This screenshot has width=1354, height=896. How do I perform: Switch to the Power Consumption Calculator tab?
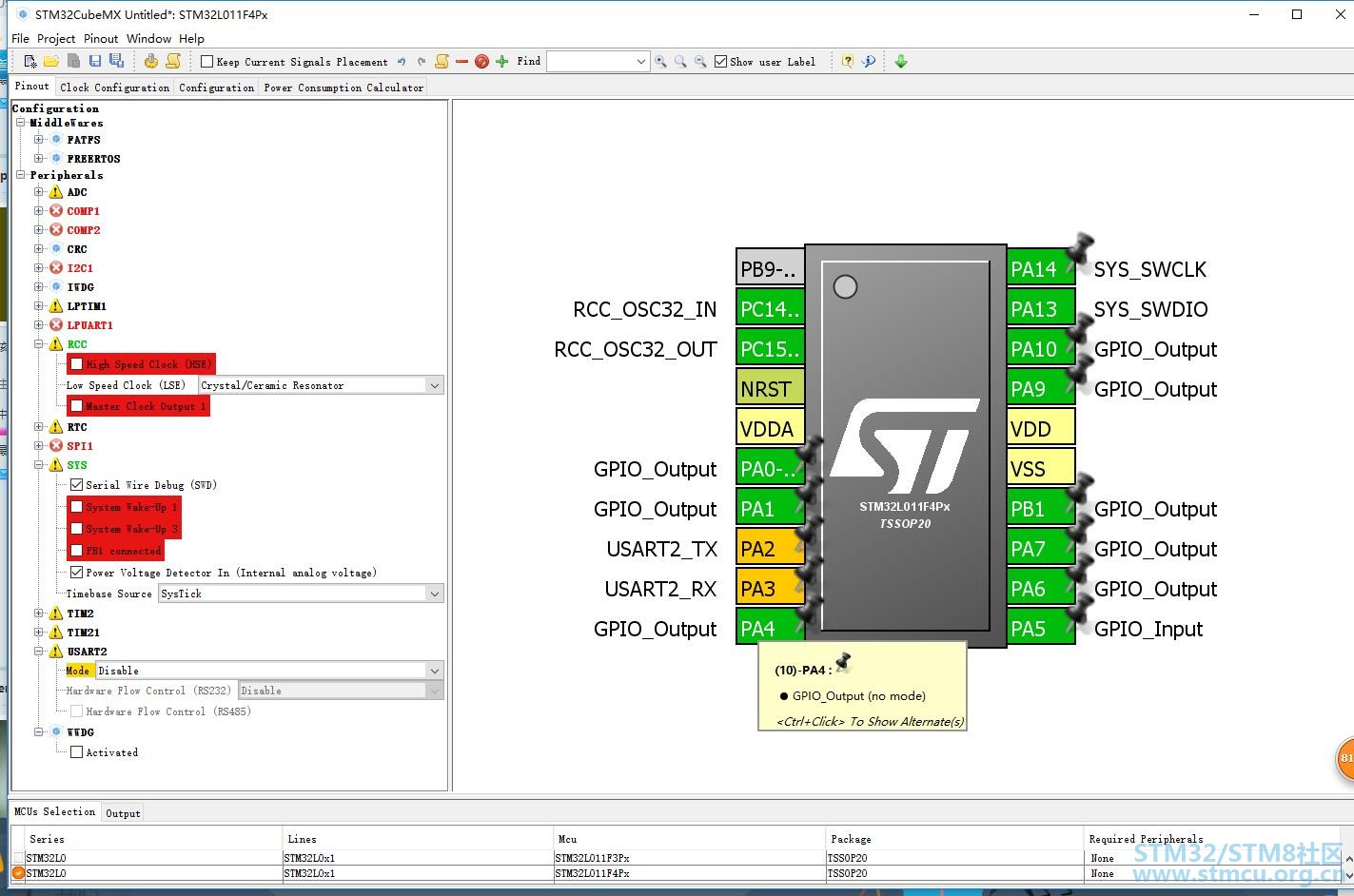pyautogui.click(x=343, y=88)
